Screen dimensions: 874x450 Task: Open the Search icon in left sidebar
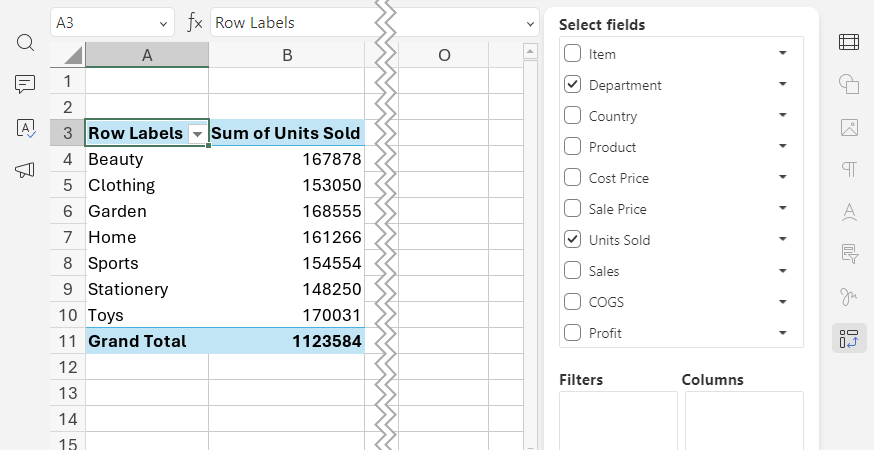(x=25, y=42)
